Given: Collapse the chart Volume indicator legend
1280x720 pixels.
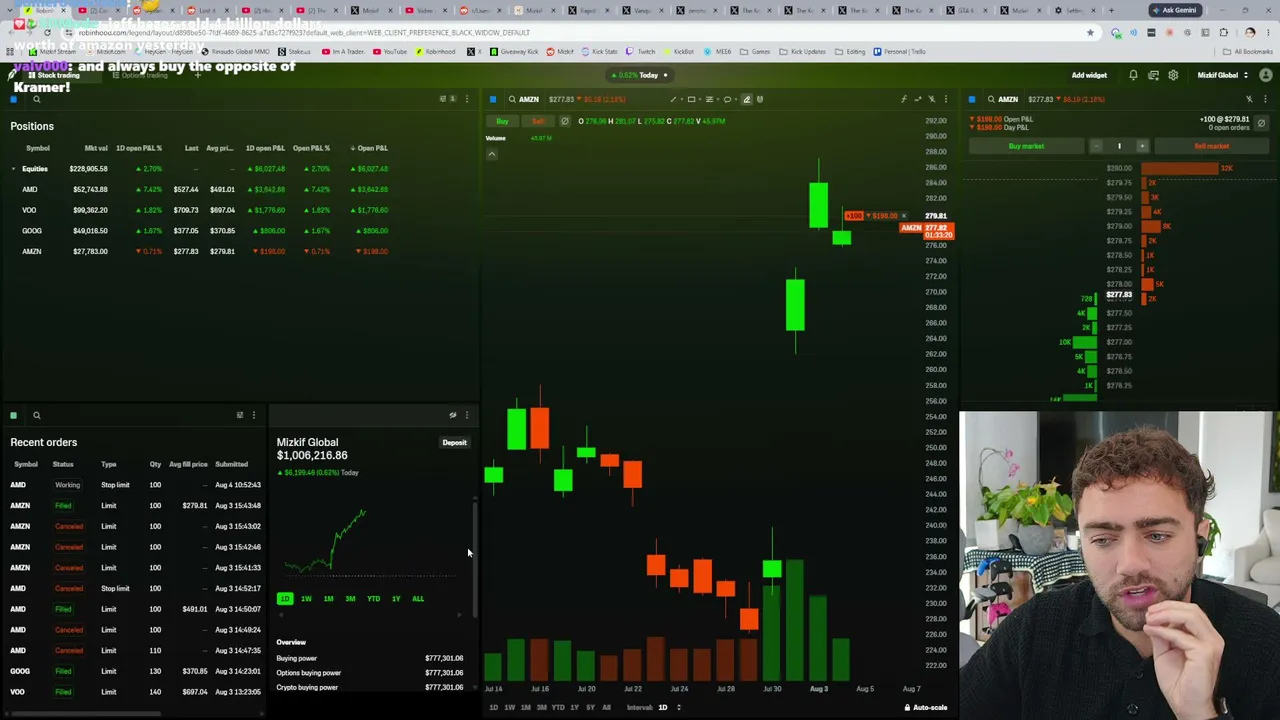Looking at the screenshot, I should (x=491, y=154).
